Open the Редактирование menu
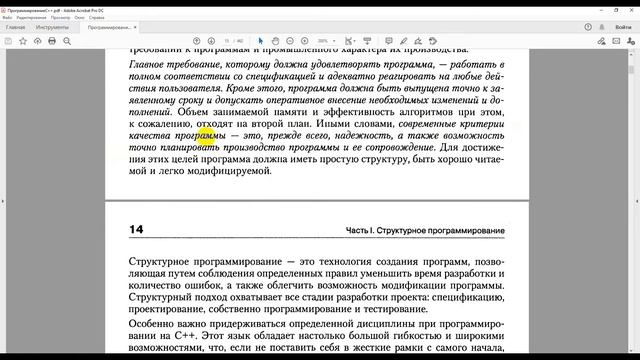This screenshot has width=640, height=360. pos(31,18)
